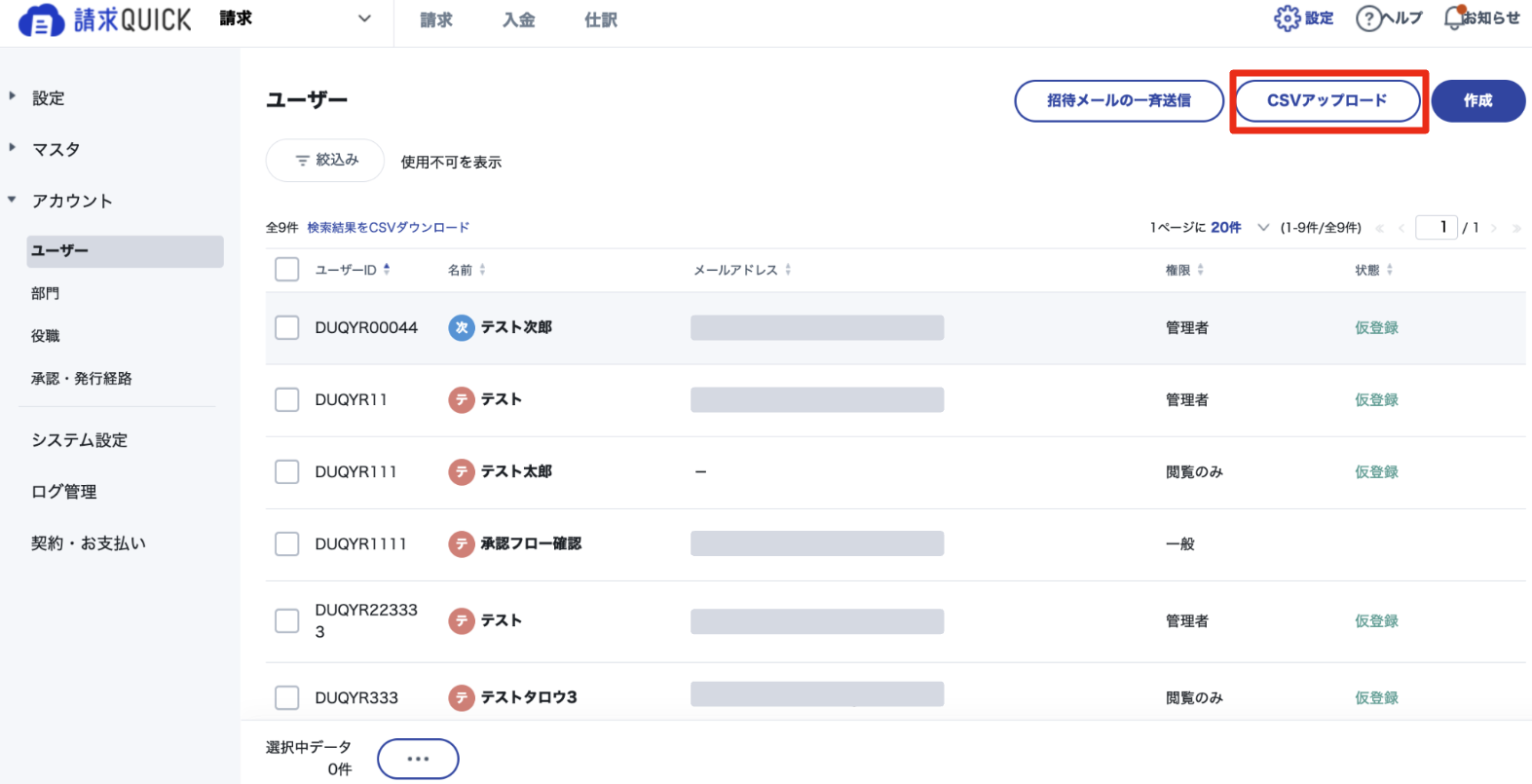Click user ID DUQYR00044
This screenshot has width=1532, height=784.
click(366, 328)
